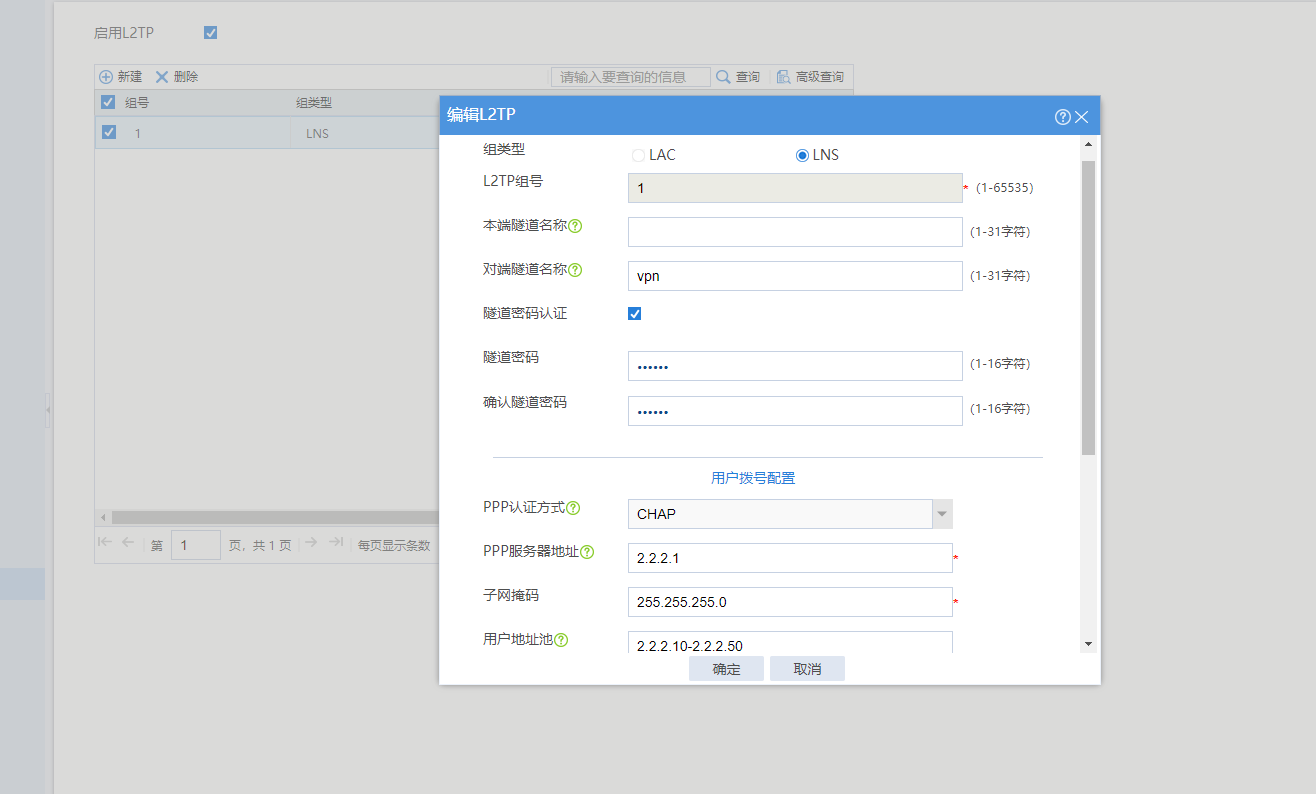Toggle the 启用L2TP checkbox
The image size is (1316, 794).
point(210,33)
